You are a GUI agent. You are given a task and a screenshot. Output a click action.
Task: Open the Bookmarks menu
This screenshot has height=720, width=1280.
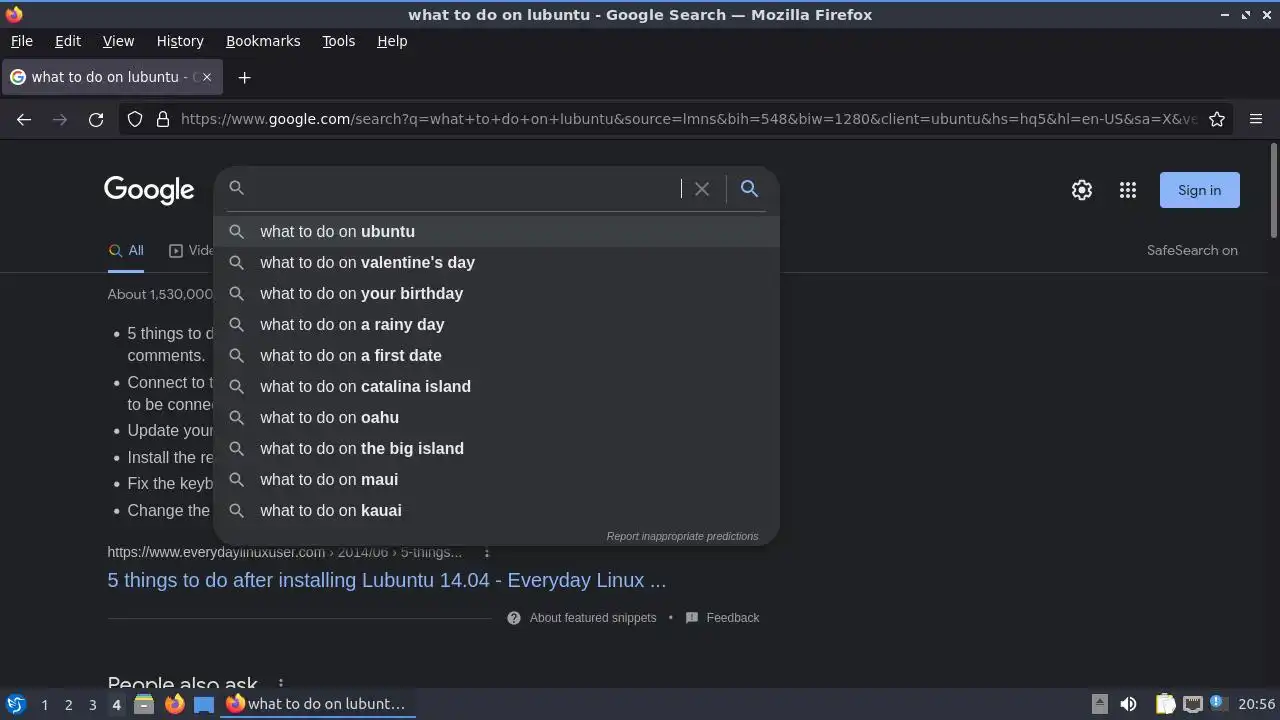(263, 41)
